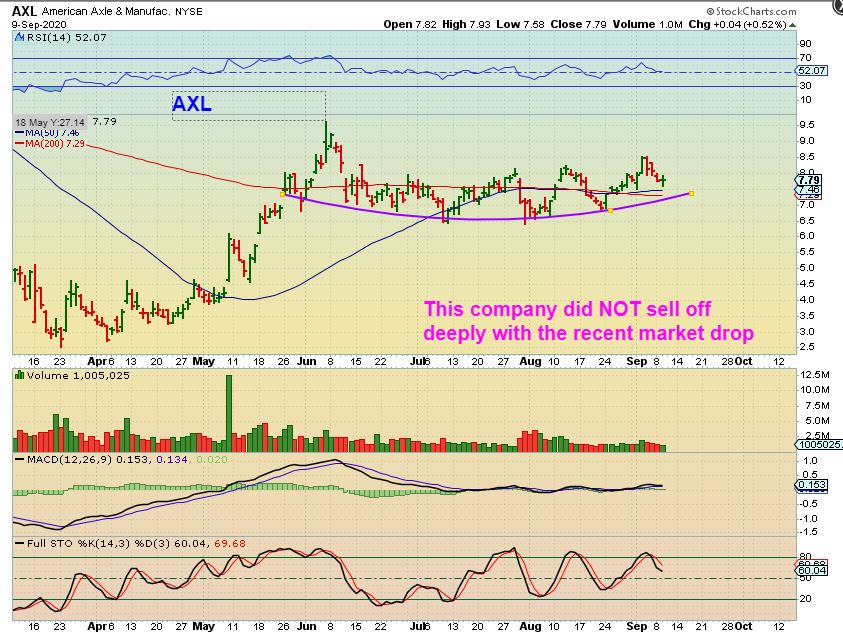Click the 69.68 stochastic %D value
The width and height of the screenshot is (843, 635).
(x=230, y=544)
